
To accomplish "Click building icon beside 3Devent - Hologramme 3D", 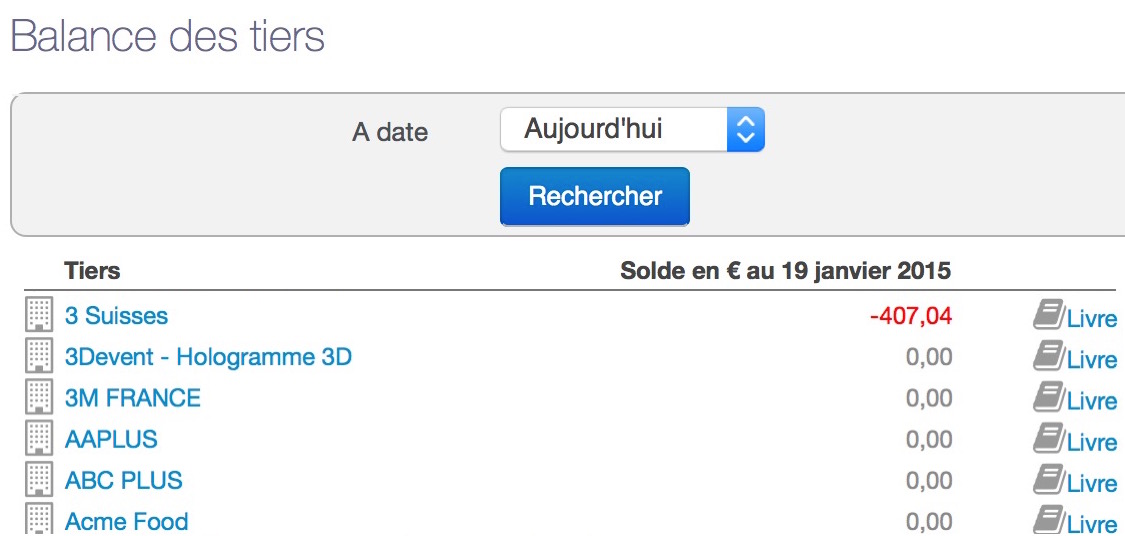I will 38,356.
